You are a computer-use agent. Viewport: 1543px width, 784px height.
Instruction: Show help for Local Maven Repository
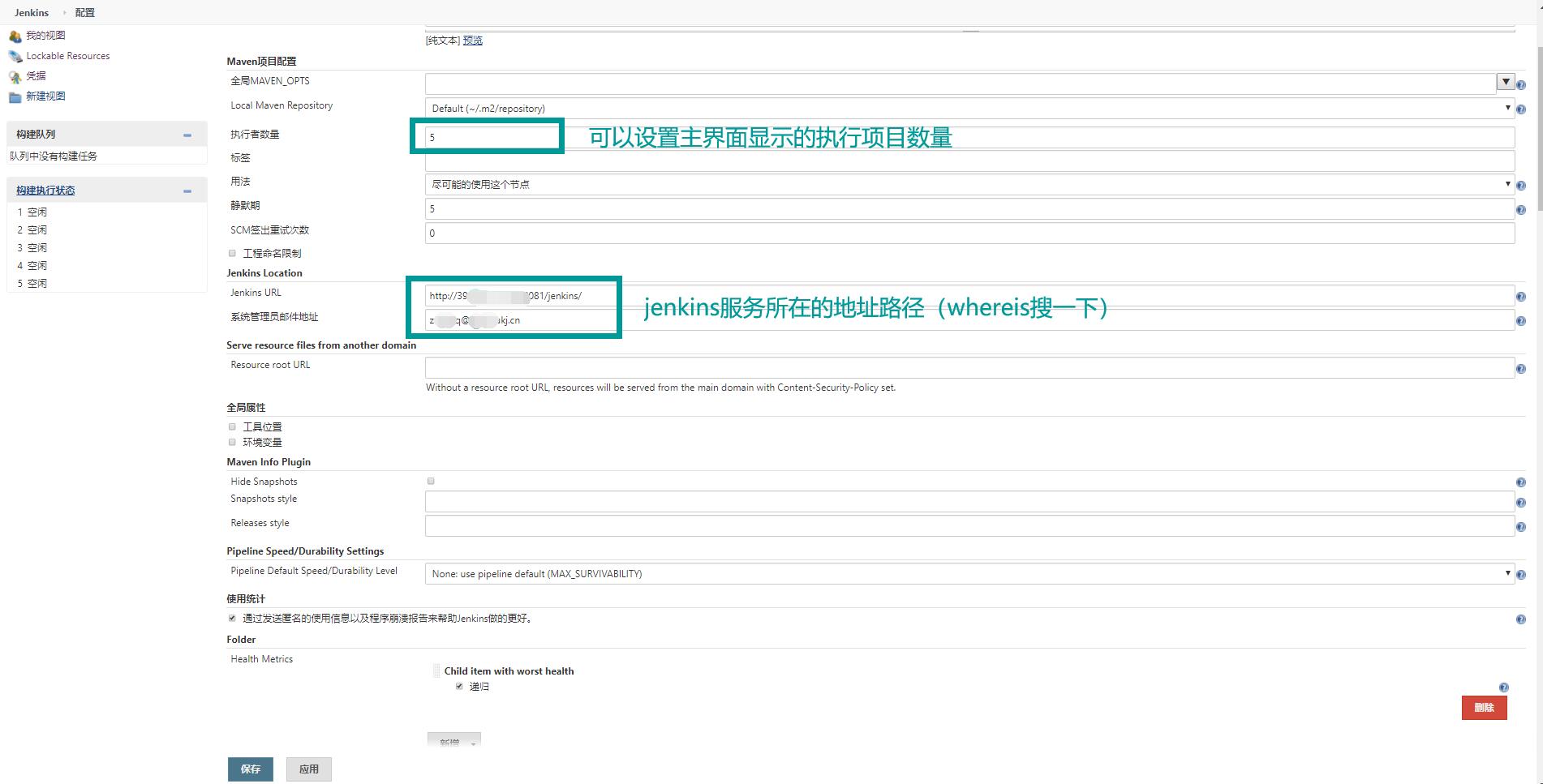tap(1521, 109)
